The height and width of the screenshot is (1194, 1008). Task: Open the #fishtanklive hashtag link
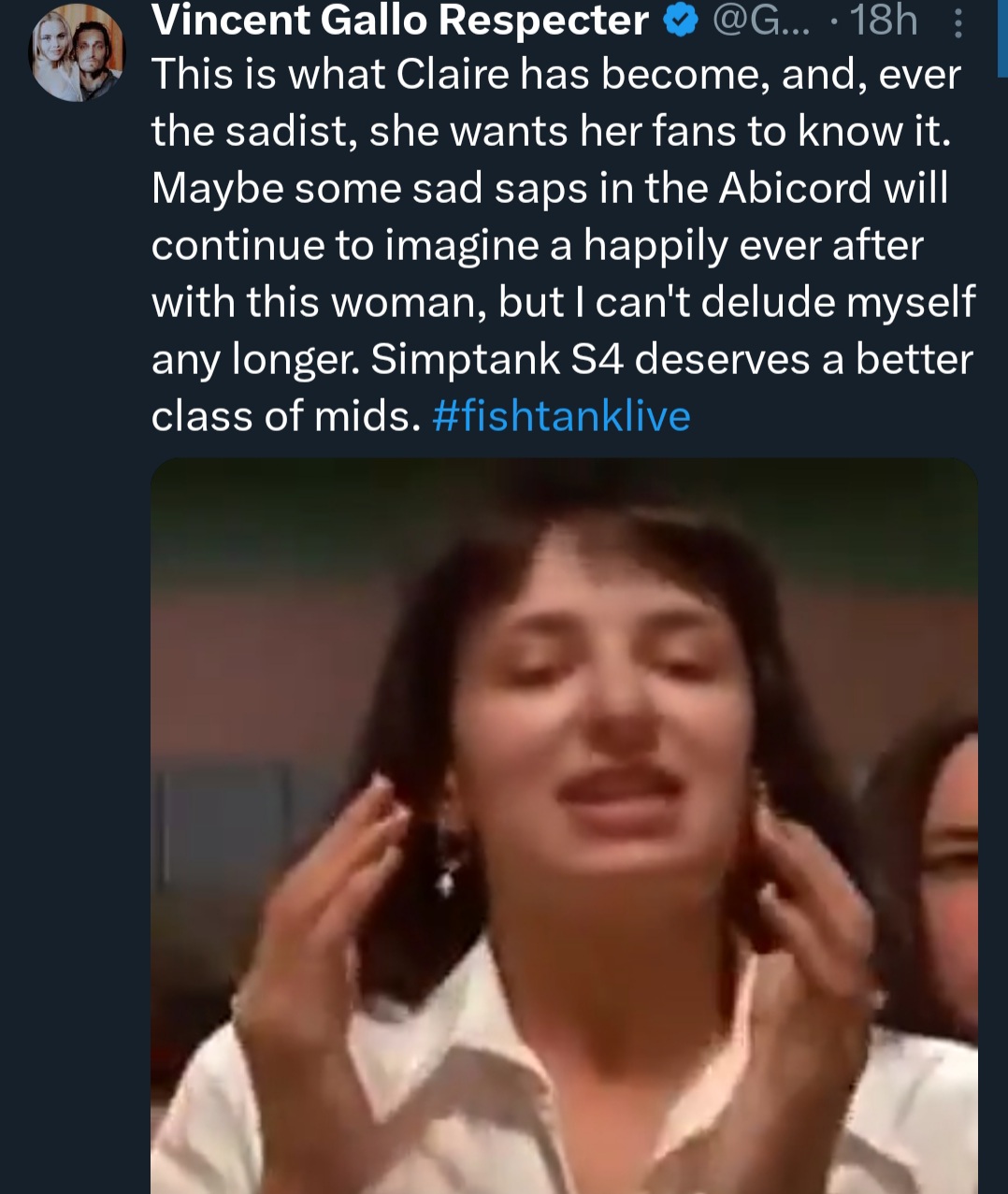click(x=562, y=416)
